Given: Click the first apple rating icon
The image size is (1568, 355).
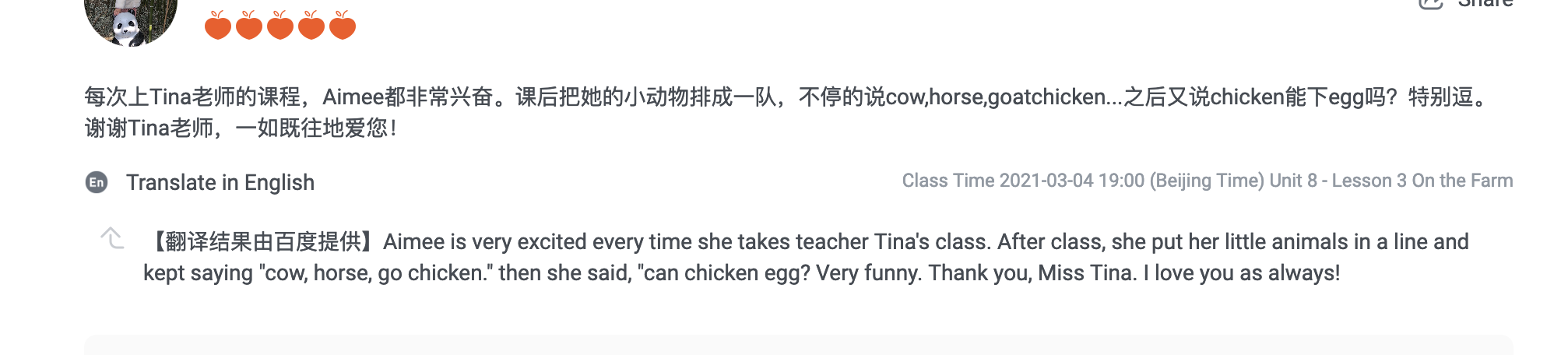Looking at the screenshot, I should 218,26.
